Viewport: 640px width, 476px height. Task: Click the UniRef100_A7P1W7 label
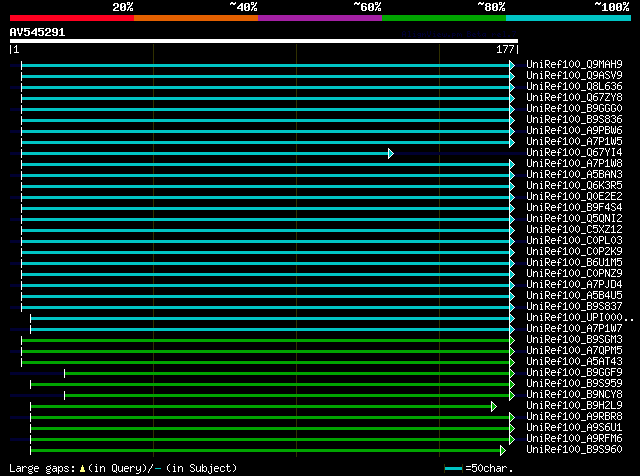[574, 329]
